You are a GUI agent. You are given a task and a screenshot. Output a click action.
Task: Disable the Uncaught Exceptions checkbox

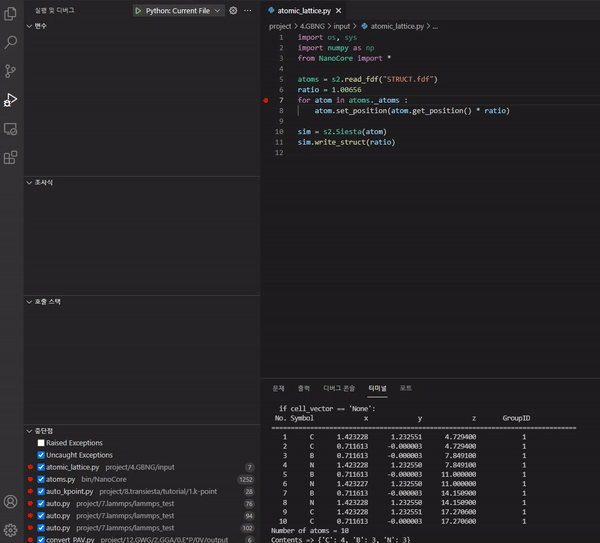click(41, 454)
